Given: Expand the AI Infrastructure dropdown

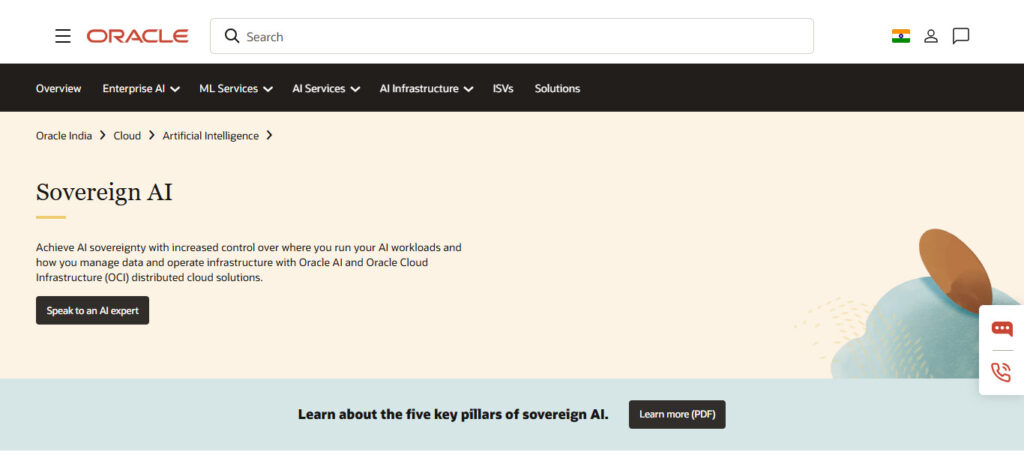Looking at the screenshot, I should coord(426,88).
